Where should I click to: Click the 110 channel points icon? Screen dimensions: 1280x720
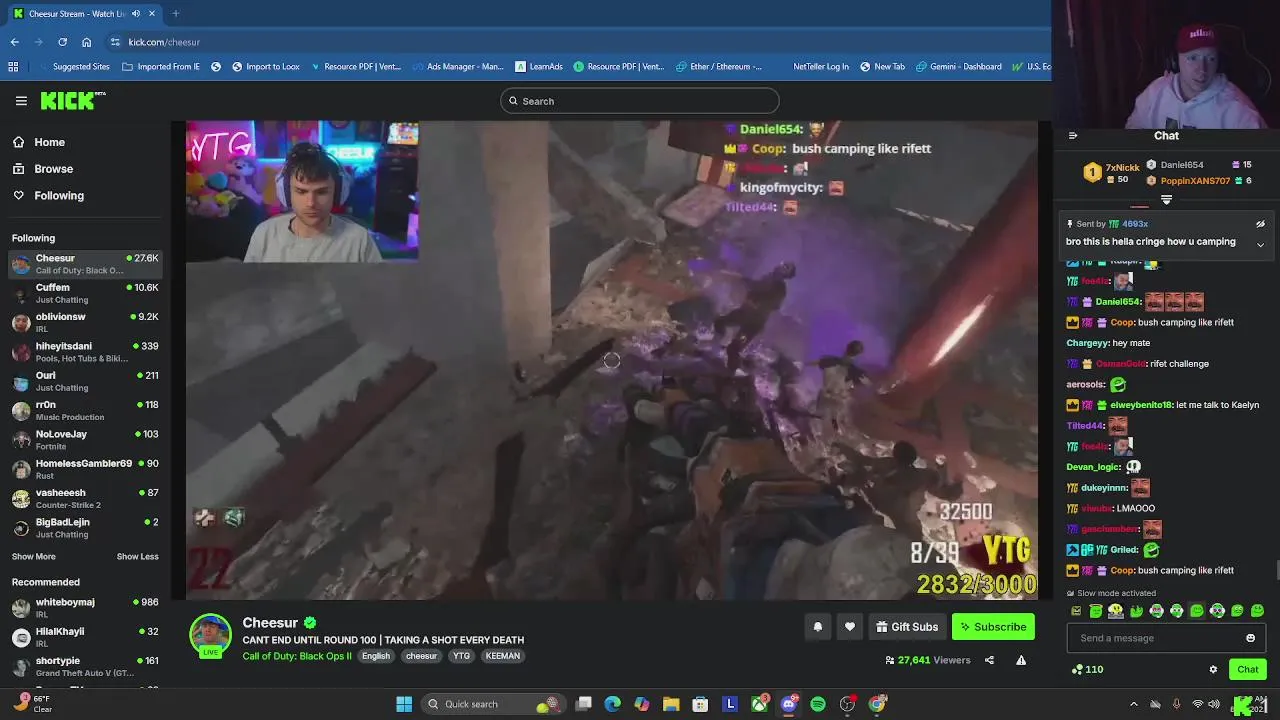point(1076,669)
